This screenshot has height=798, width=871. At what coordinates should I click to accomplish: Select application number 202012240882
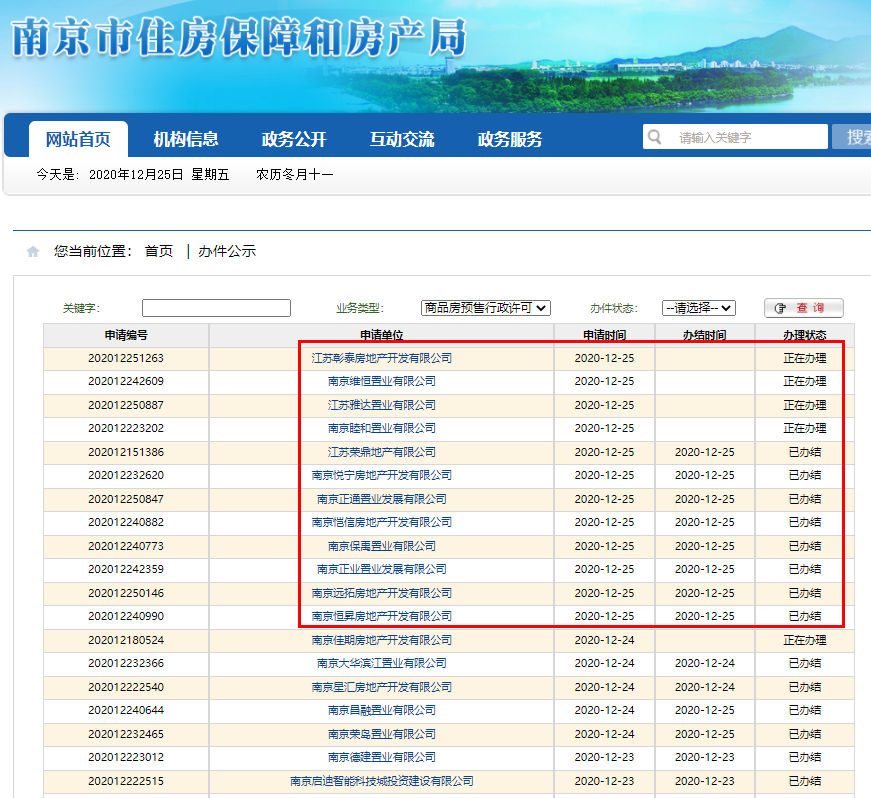126,522
